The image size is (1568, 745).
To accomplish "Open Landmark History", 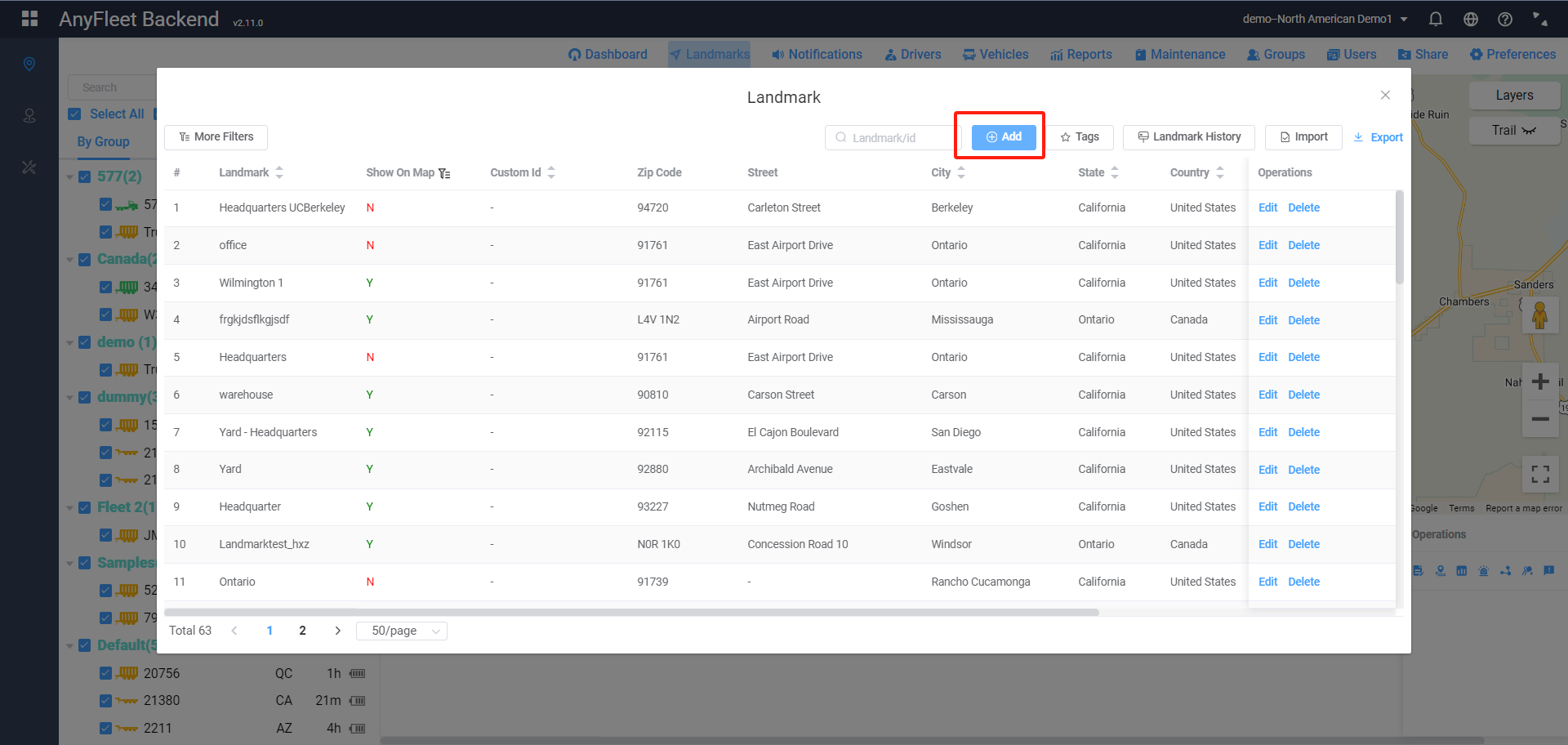I will 1189,137.
